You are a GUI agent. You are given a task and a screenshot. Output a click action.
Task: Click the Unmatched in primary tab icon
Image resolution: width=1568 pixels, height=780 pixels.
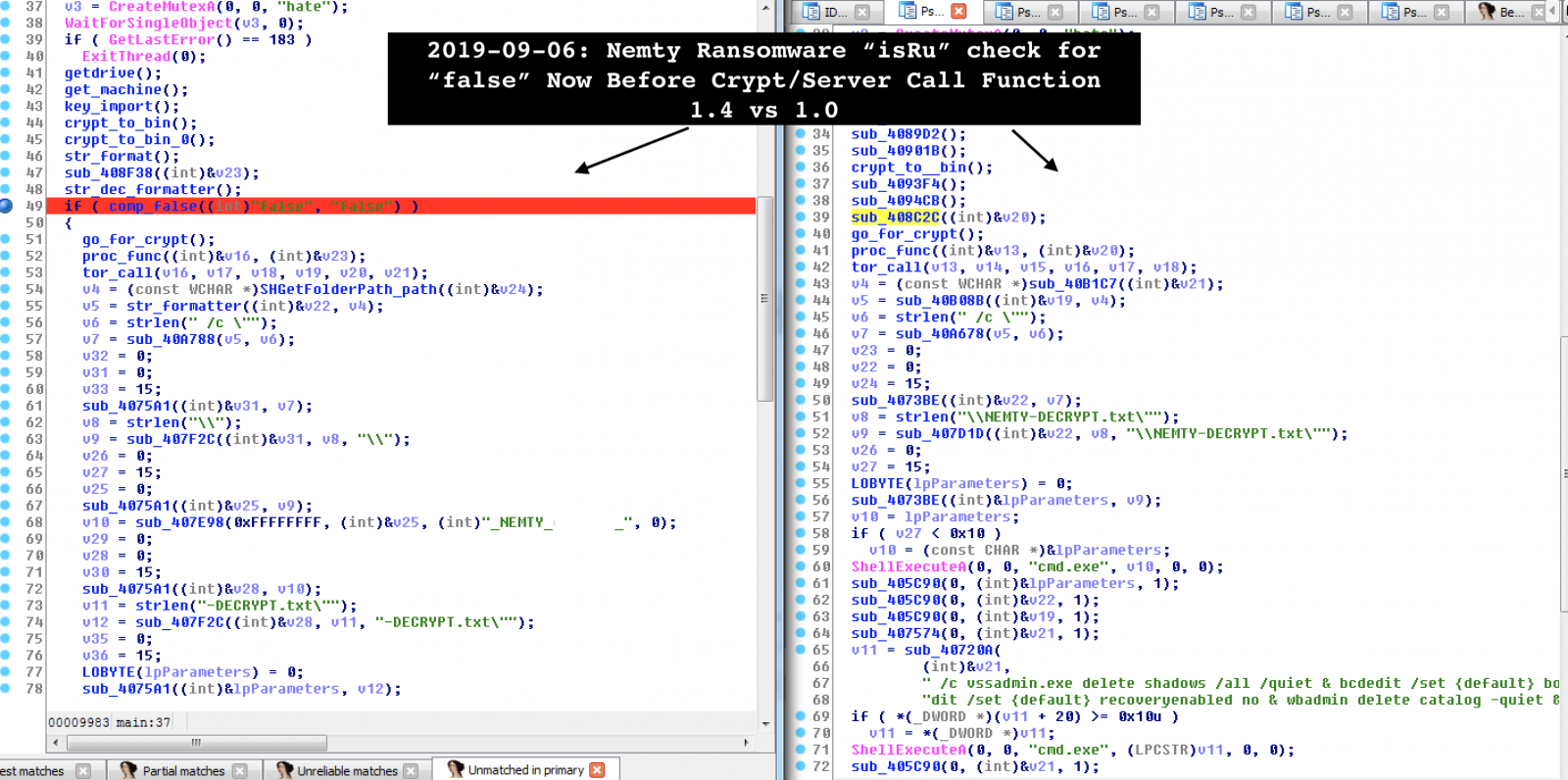tap(455, 770)
